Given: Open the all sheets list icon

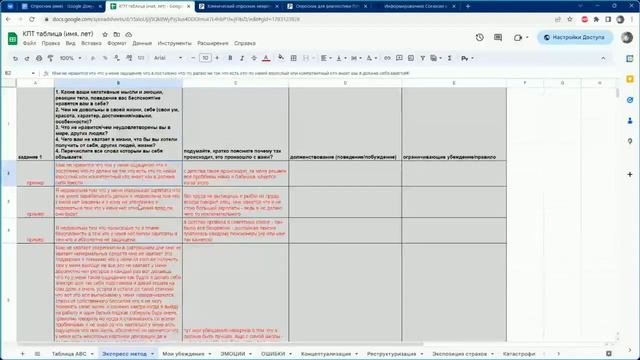Looking at the screenshot, I should 37,354.
